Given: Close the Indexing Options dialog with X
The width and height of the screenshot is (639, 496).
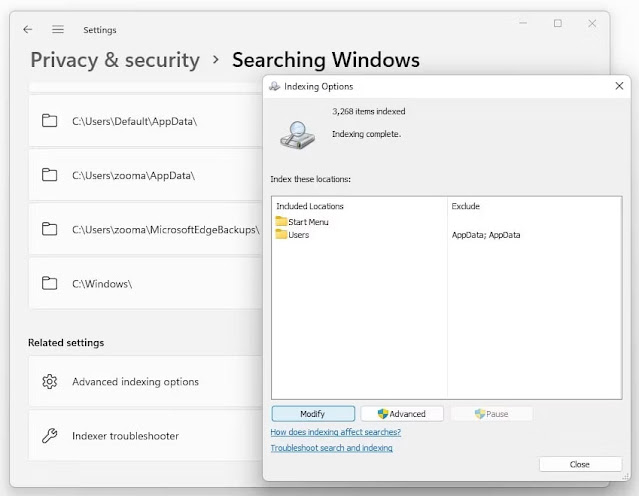Looking at the screenshot, I should [619, 86].
